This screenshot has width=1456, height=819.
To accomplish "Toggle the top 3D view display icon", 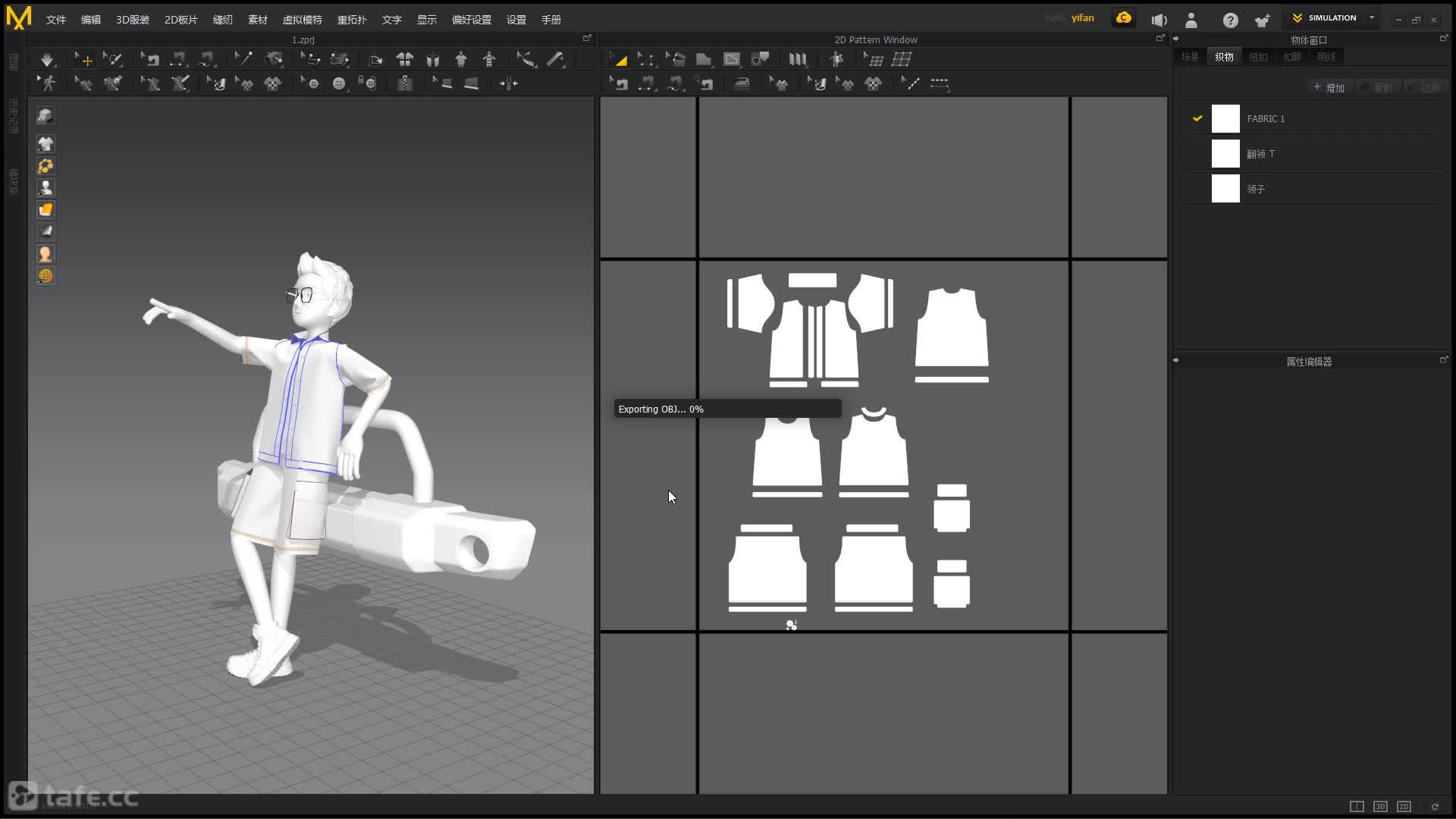I will [45, 116].
